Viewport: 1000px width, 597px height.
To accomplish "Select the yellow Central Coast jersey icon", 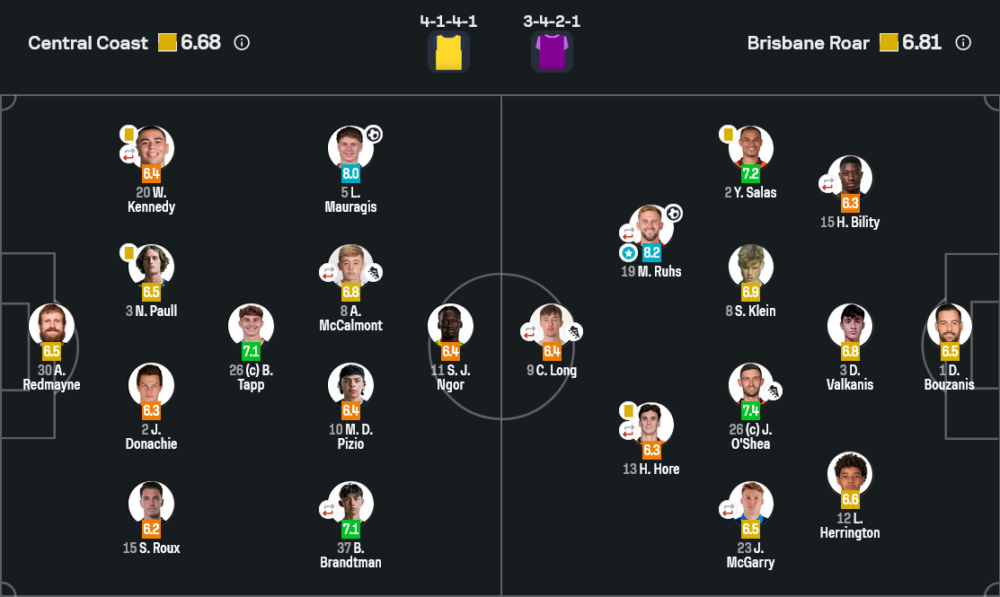I will tap(448, 52).
